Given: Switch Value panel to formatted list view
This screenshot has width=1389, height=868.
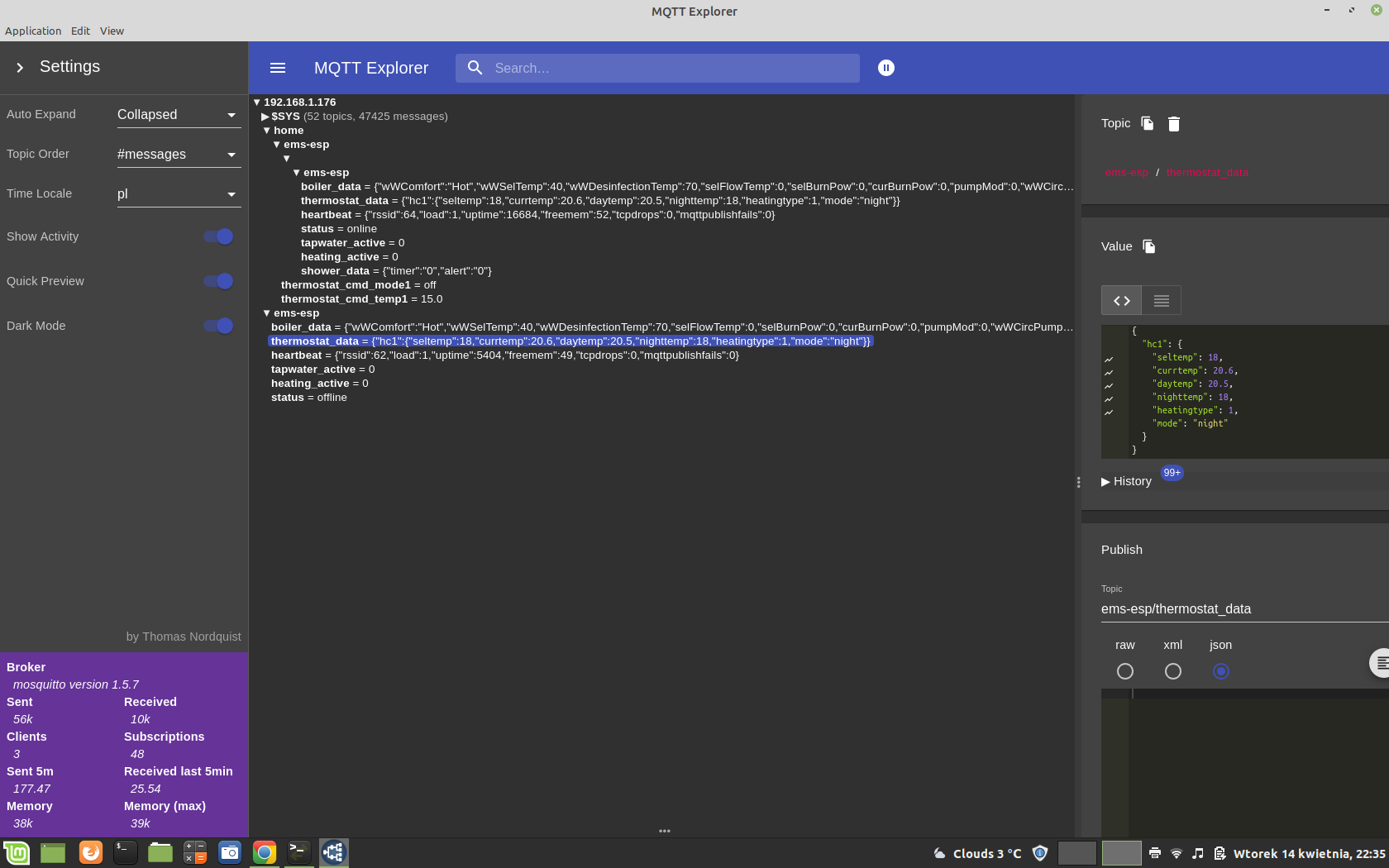Looking at the screenshot, I should [1161, 300].
